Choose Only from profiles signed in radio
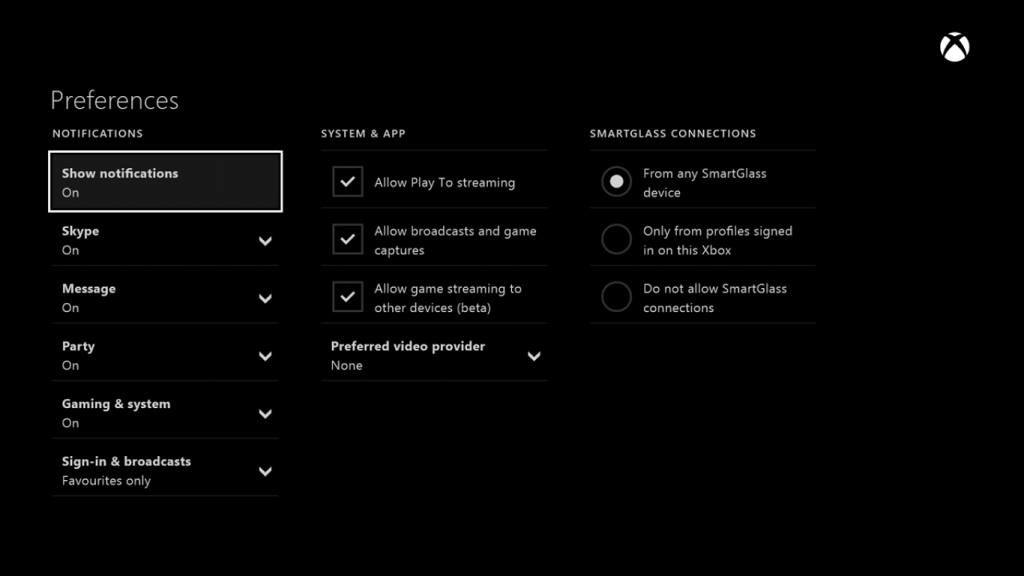 click(x=616, y=239)
